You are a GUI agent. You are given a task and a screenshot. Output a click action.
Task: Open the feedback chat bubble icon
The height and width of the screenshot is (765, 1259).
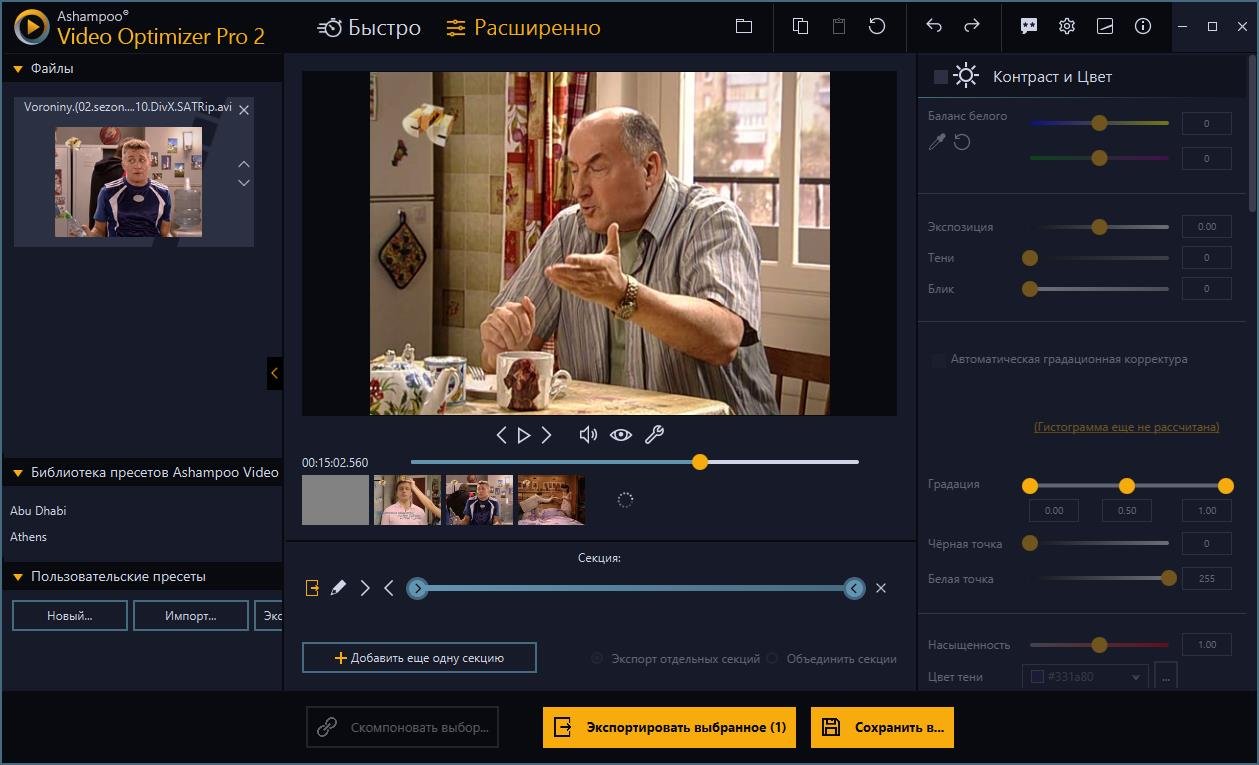tap(1029, 27)
